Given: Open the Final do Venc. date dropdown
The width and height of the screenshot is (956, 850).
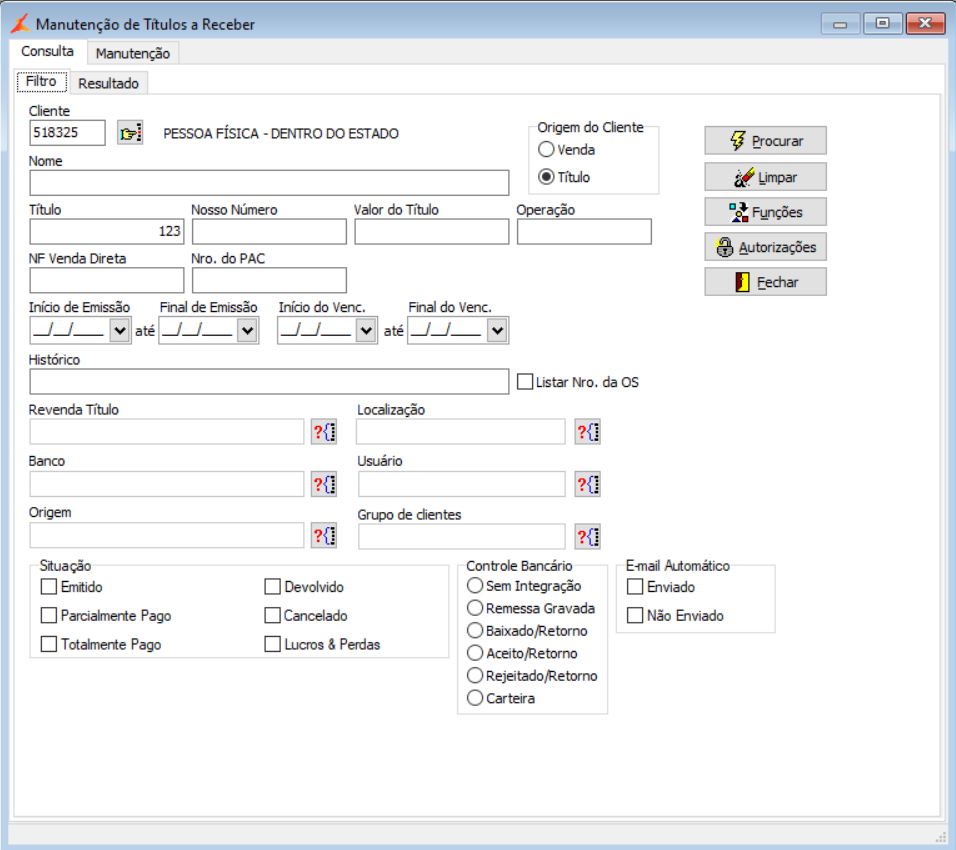Looking at the screenshot, I should (x=498, y=330).
